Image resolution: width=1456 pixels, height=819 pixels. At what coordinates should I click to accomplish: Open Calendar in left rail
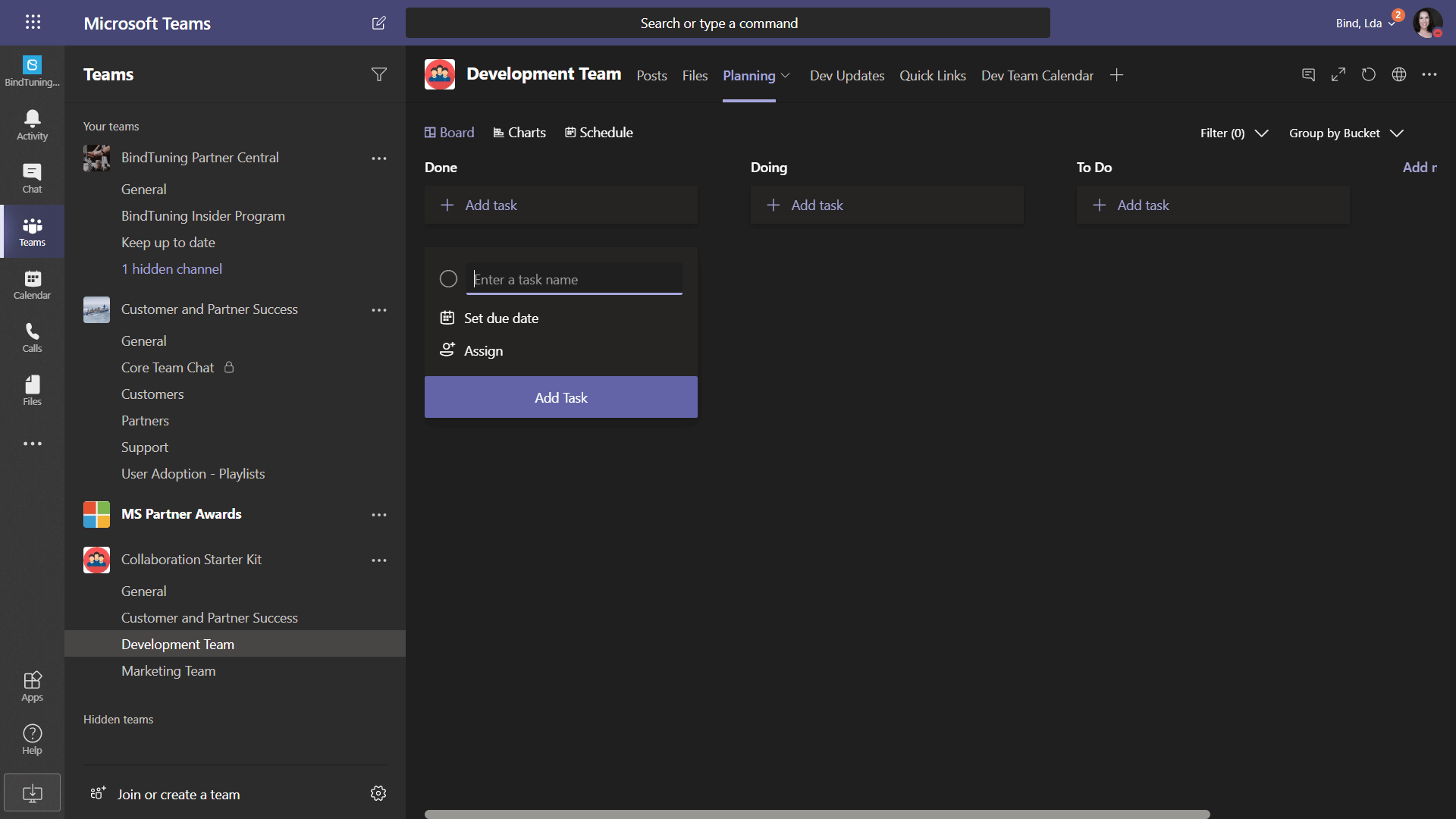coord(32,284)
